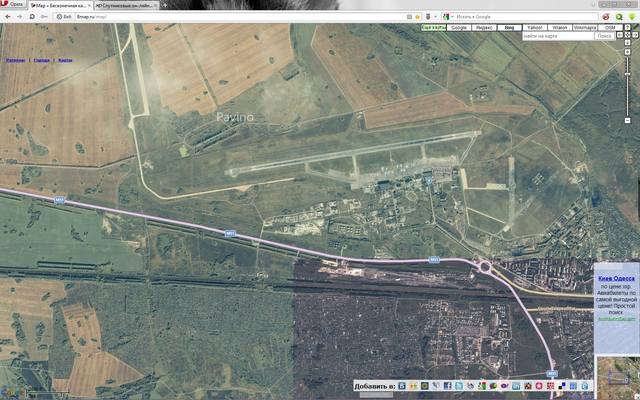This screenshot has width=640, height=400.
Task: Click the red Opera extension icon in toolbar
Action: pos(604,17)
